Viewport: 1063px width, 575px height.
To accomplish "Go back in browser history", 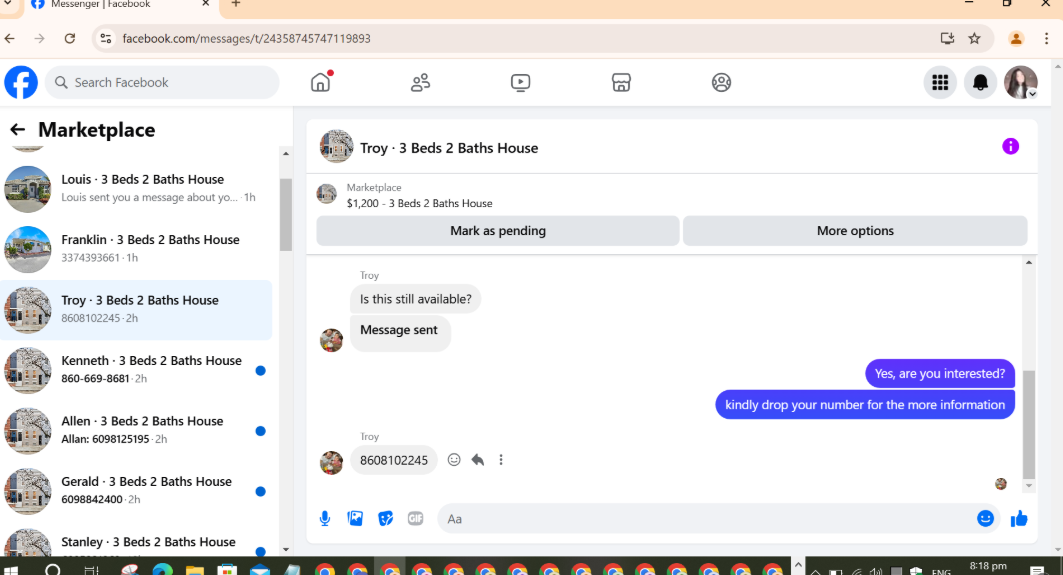I will click(x=9, y=39).
